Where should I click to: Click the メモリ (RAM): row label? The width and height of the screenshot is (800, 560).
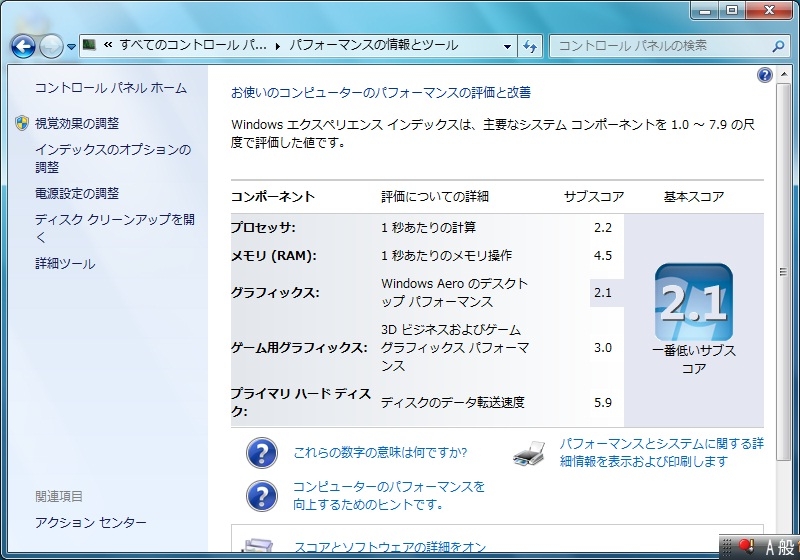click(273, 256)
